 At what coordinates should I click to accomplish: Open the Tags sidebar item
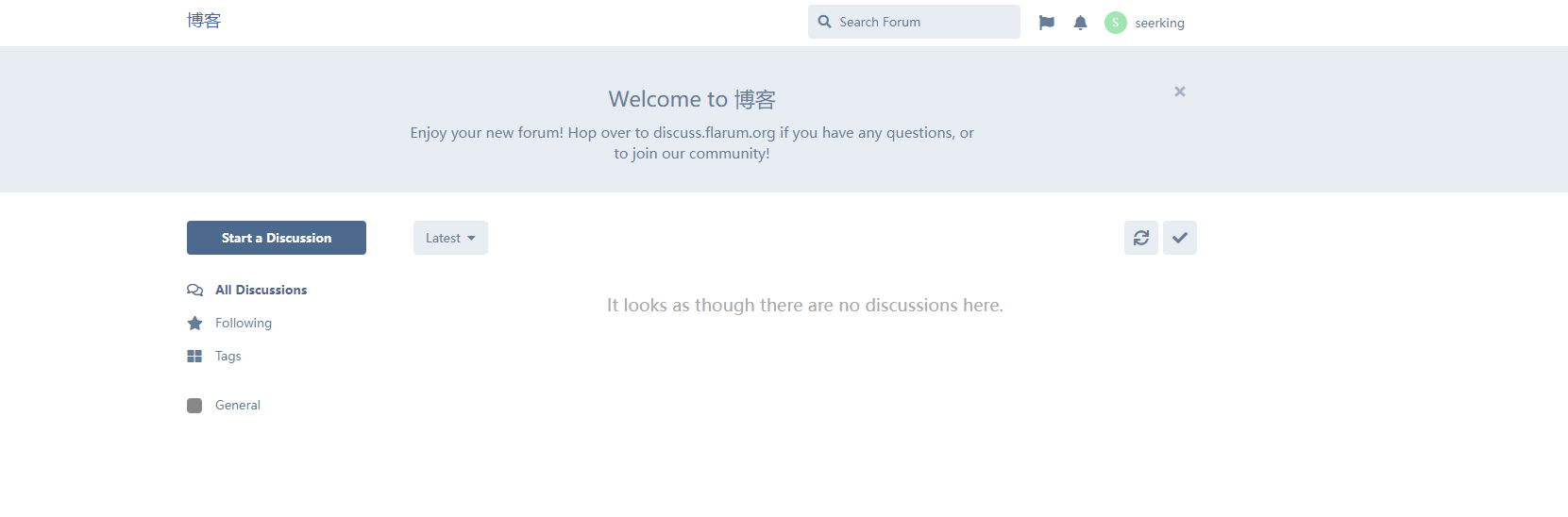pos(214,356)
